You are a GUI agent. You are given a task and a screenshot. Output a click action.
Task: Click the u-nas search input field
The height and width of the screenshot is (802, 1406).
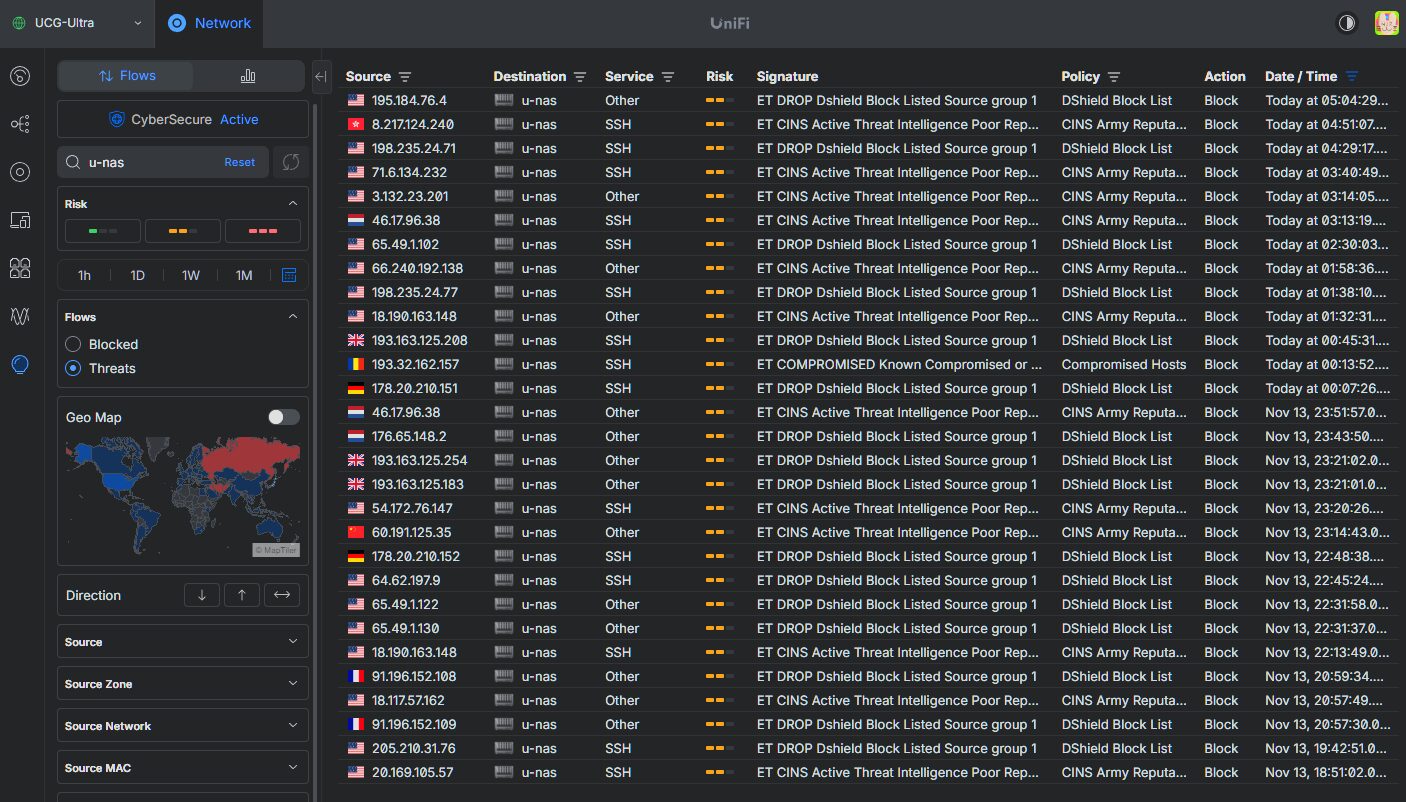(150, 162)
